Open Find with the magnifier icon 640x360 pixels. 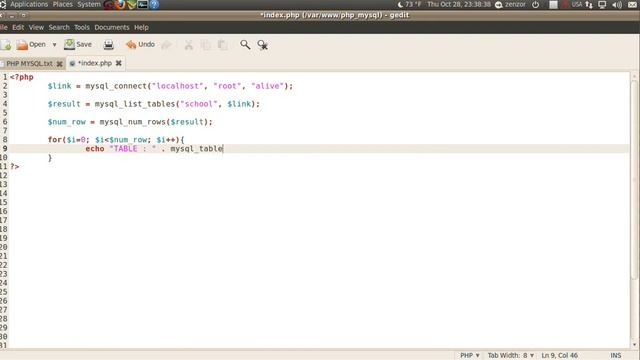245,44
